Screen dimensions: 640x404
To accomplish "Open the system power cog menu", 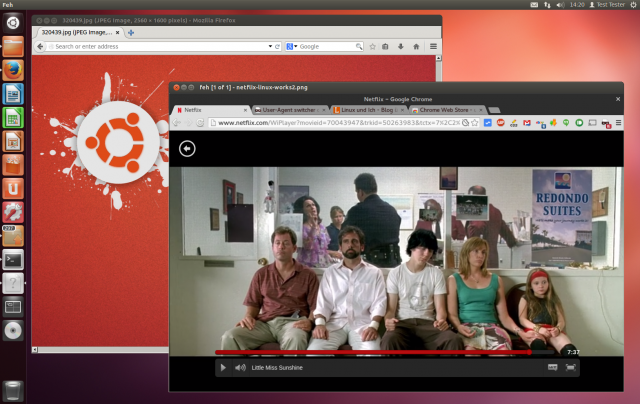I will [x=634, y=5].
